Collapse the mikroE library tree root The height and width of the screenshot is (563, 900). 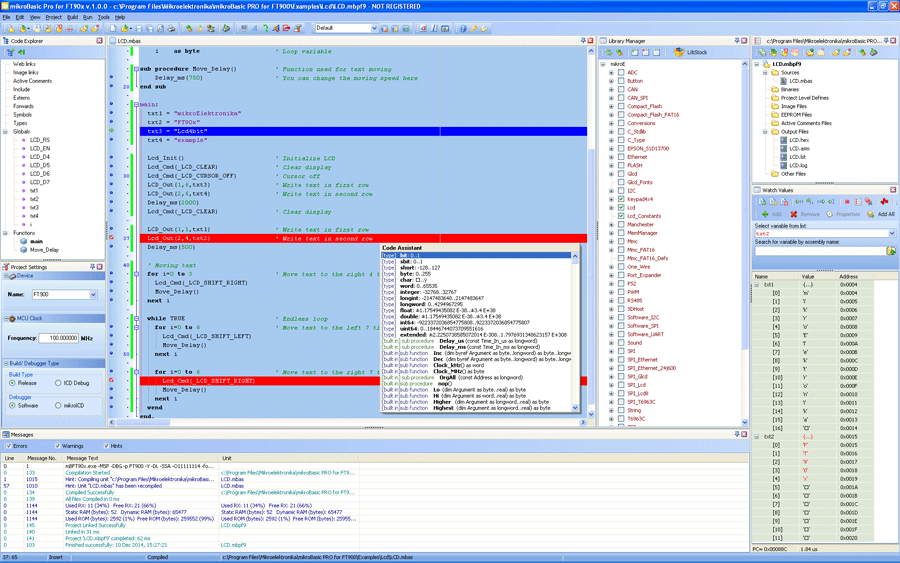click(603, 64)
